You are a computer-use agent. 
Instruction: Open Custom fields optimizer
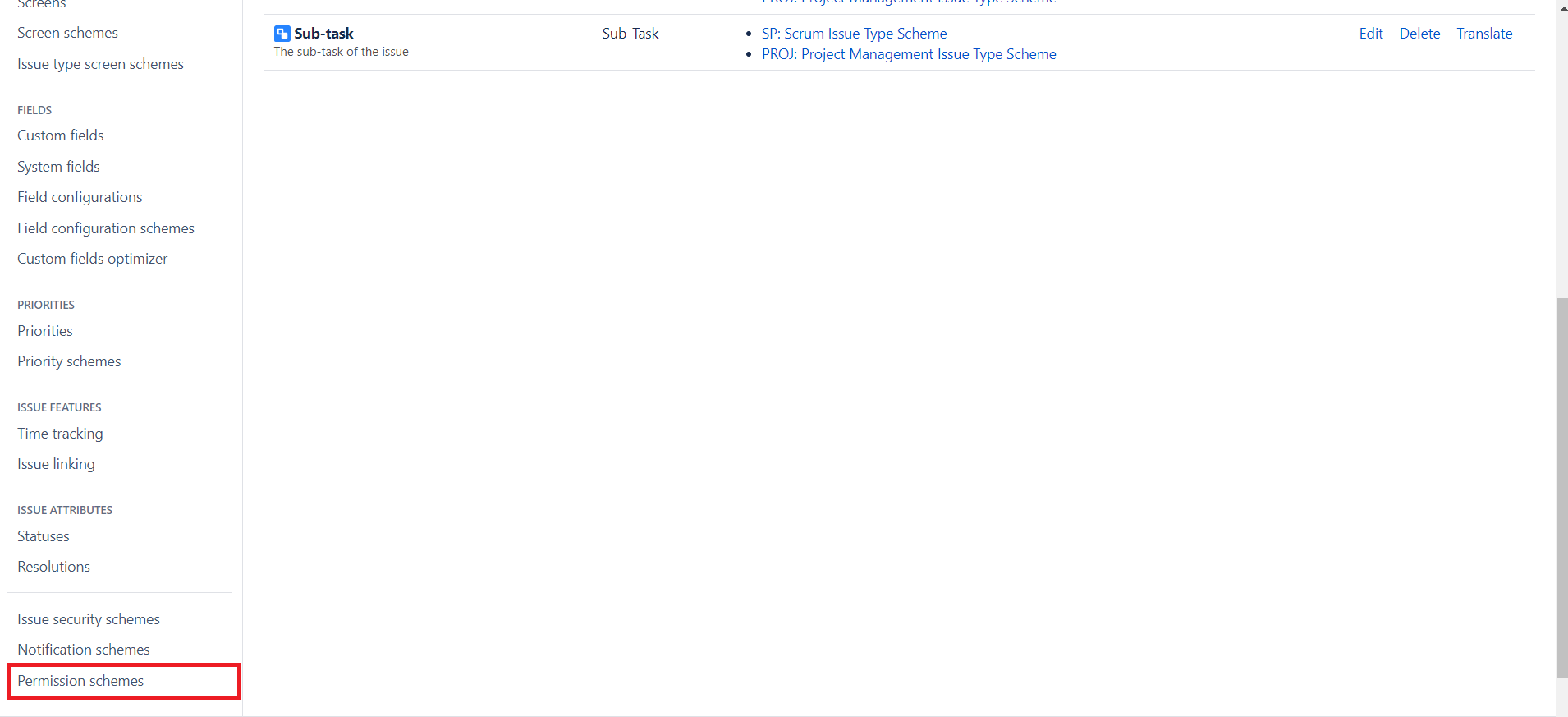(x=92, y=259)
